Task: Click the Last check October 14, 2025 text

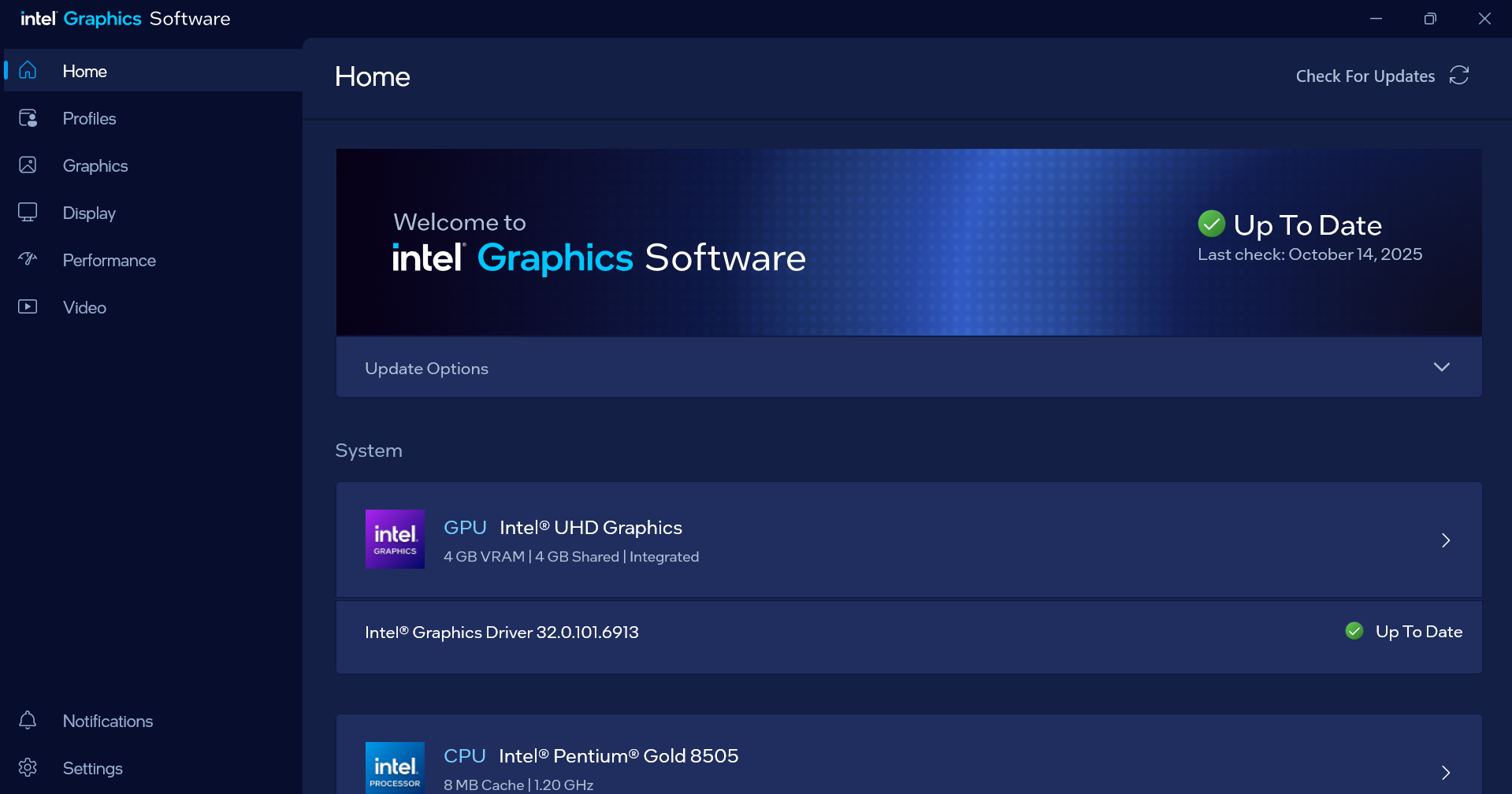Action: (x=1310, y=254)
